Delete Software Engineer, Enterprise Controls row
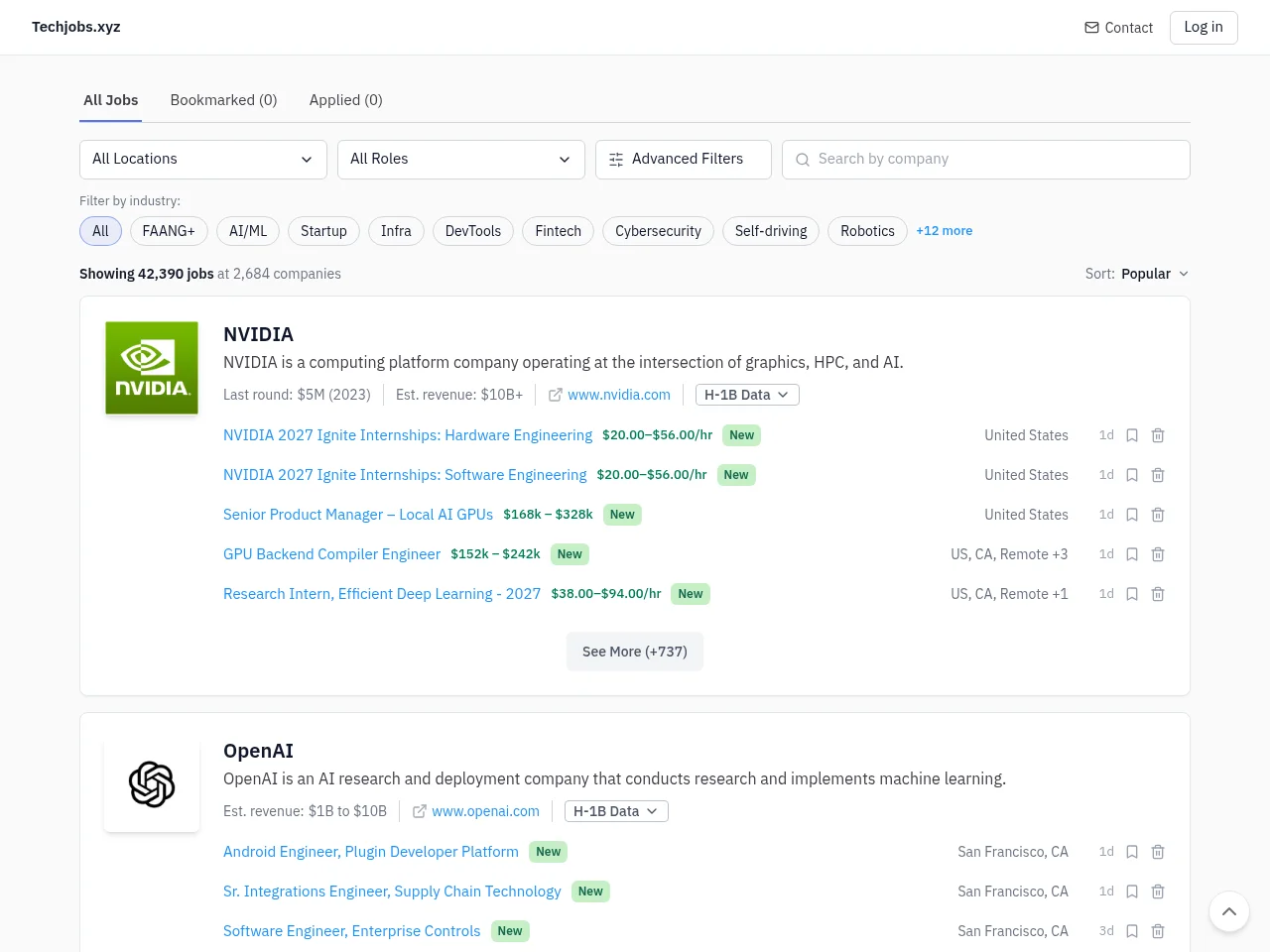The image size is (1270, 952). pyautogui.click(x=1158, y=931)
